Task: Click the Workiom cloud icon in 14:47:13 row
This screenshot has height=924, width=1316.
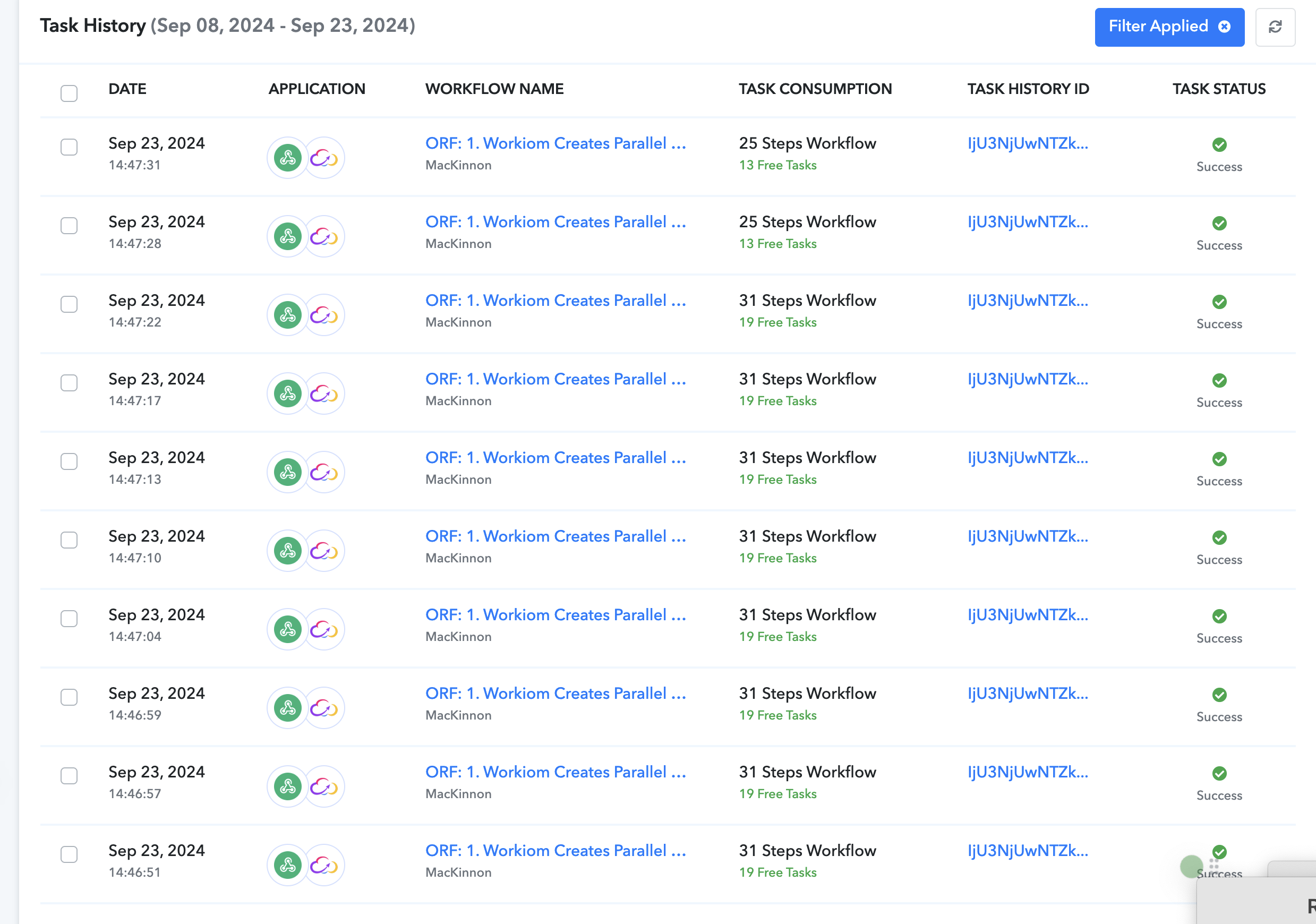Action: point(324,472)
